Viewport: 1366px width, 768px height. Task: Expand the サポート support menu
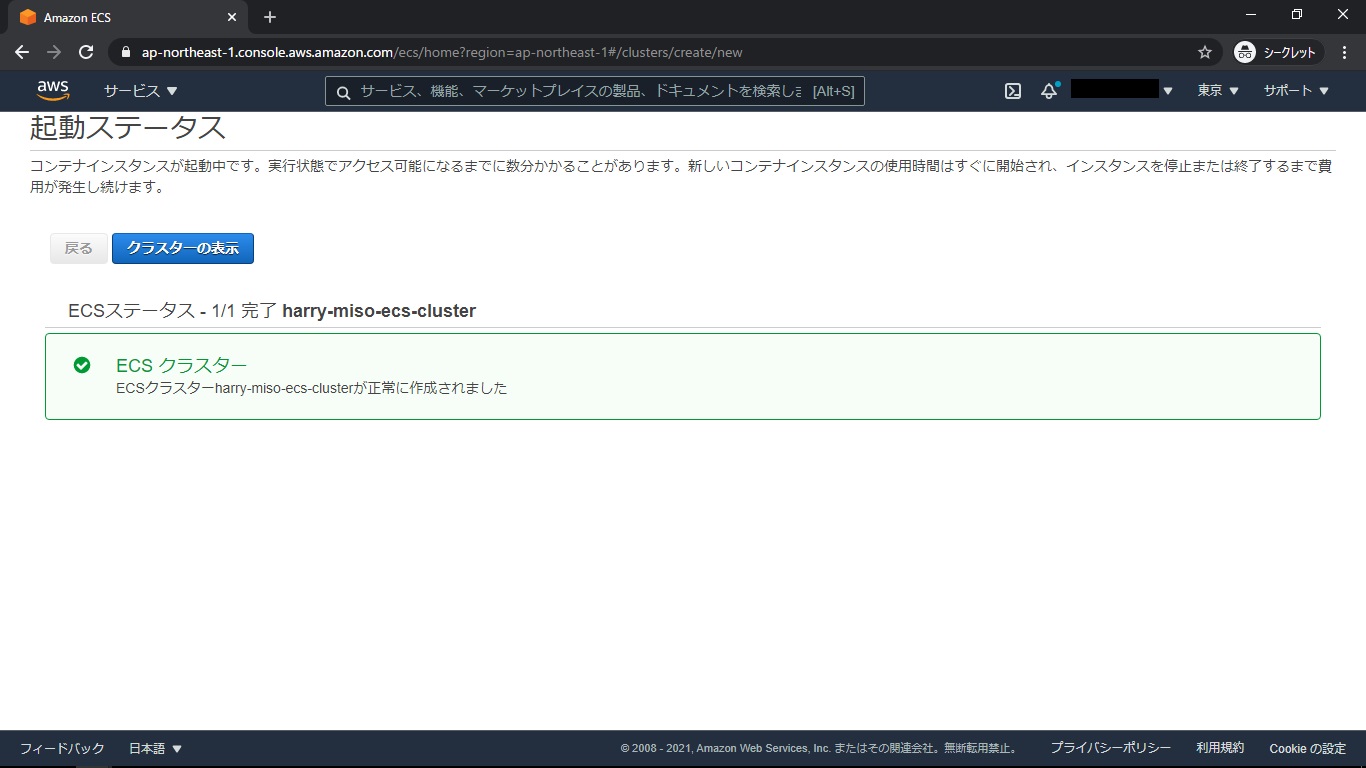pos(1296,91)
